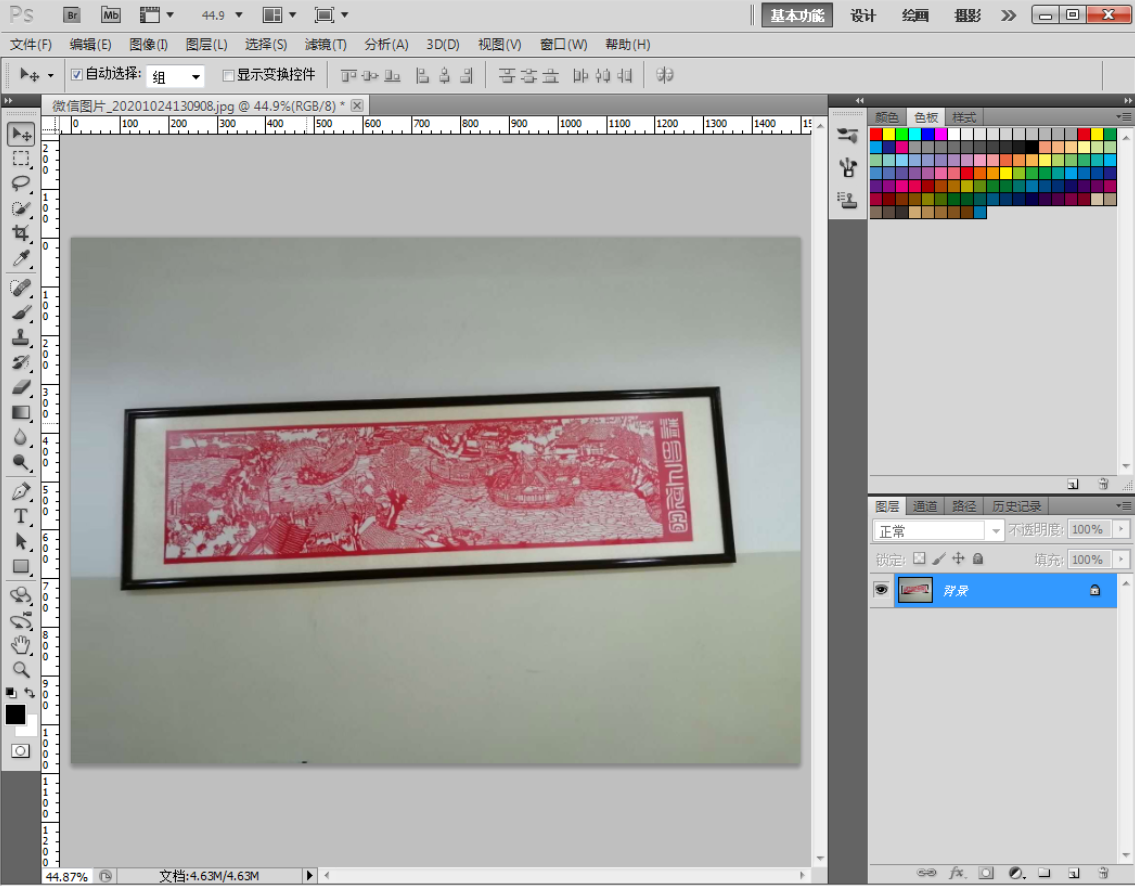Screen dimensions: 1135x886
Task: Toggle Quick Mask mode
Action: (x=20, y=751)
